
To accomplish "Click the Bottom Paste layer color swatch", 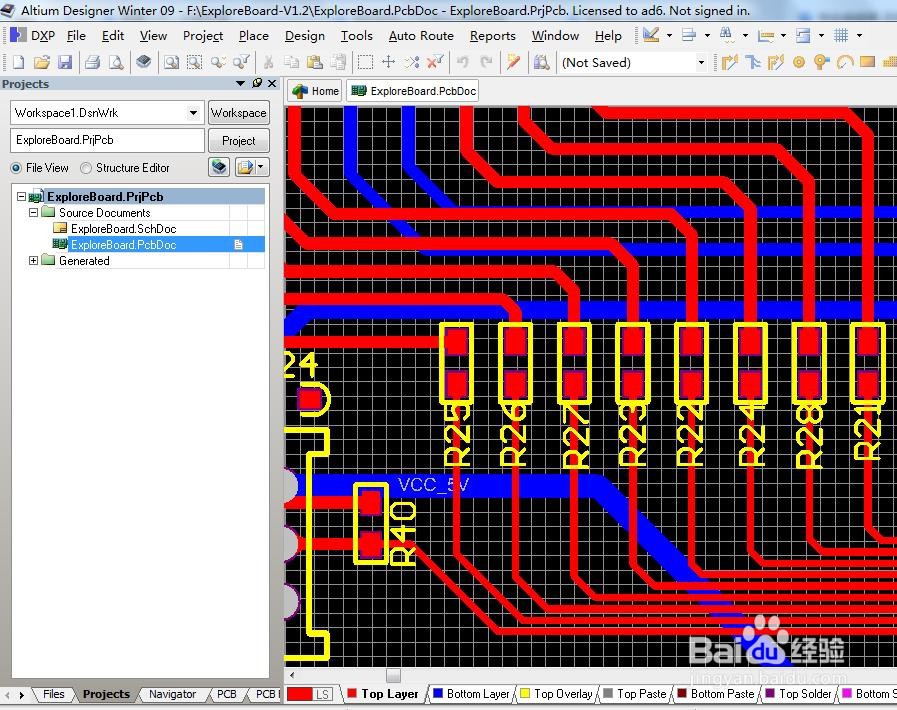I will [682, 693].
